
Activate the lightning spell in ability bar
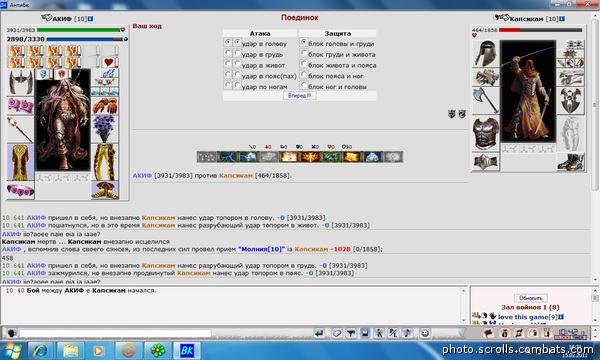[x=228, y=157]
